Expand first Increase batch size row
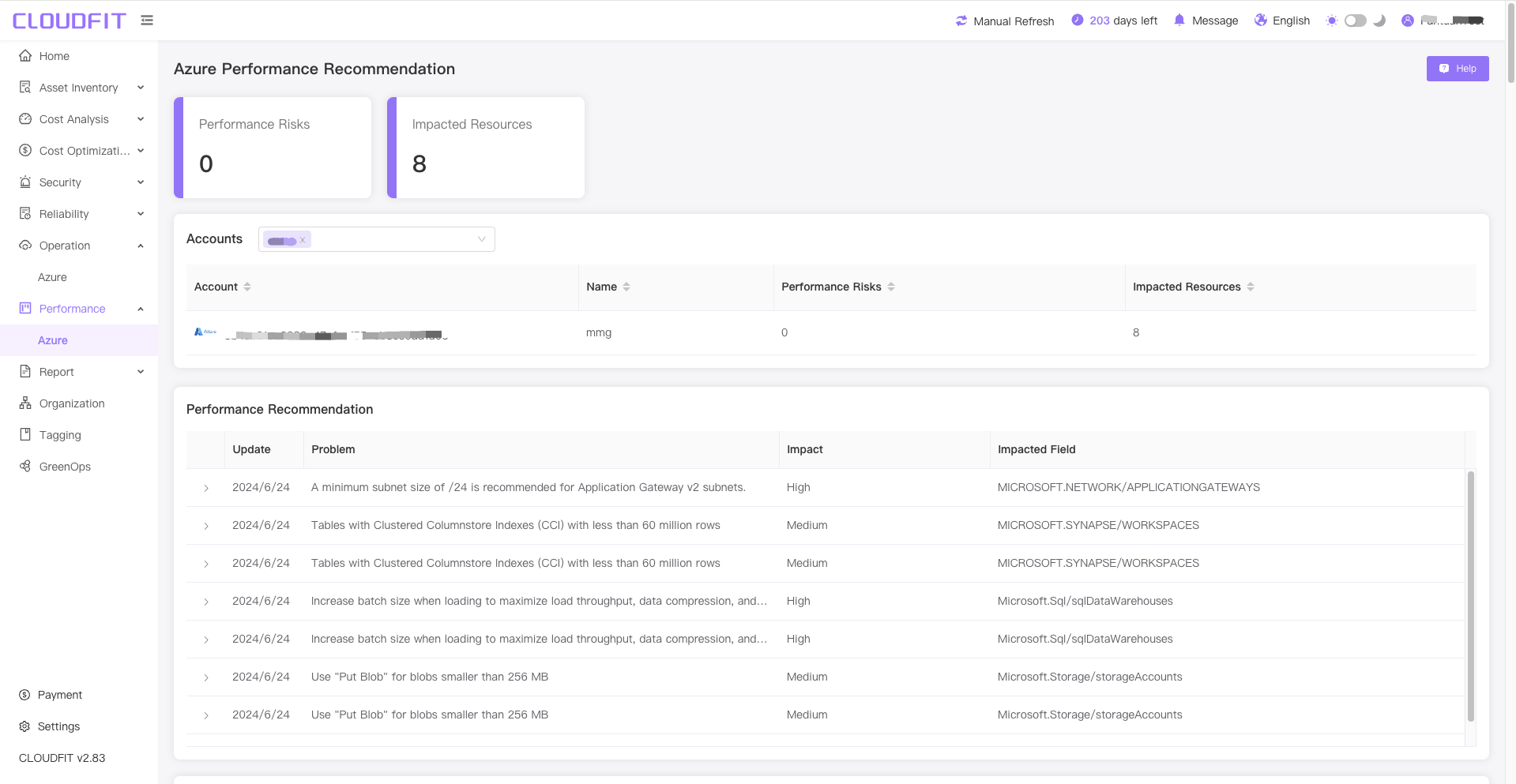 pos(206,602)
